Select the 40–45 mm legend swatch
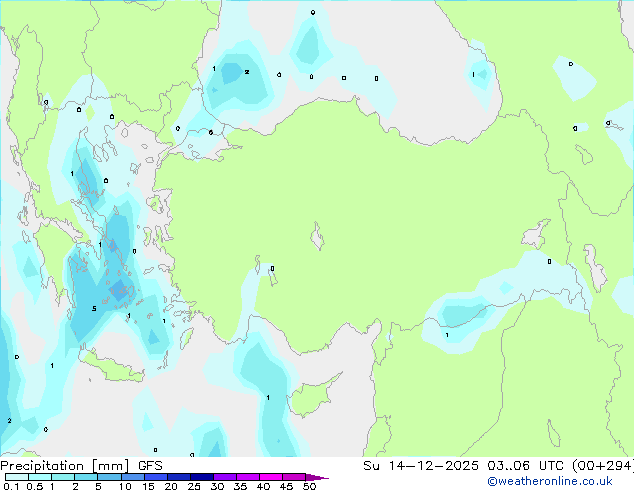This screenshot has width=634, height=490. 271,477
